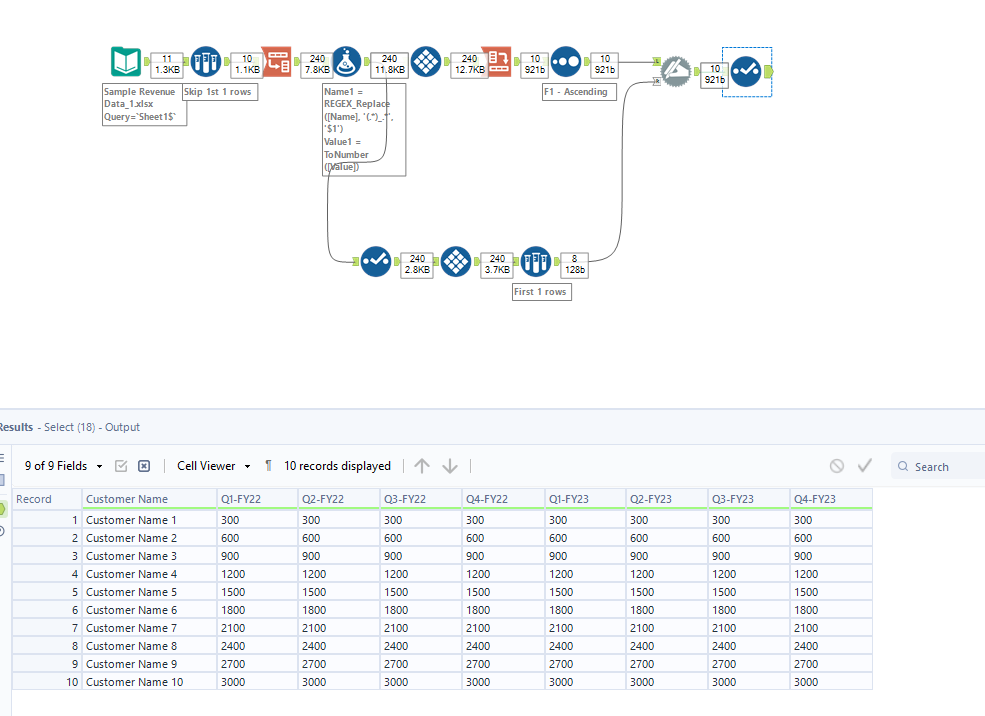The image size is (985, 716).
Task: Open the Dynamic Rename gear tool
Action: tap(676, 72)
